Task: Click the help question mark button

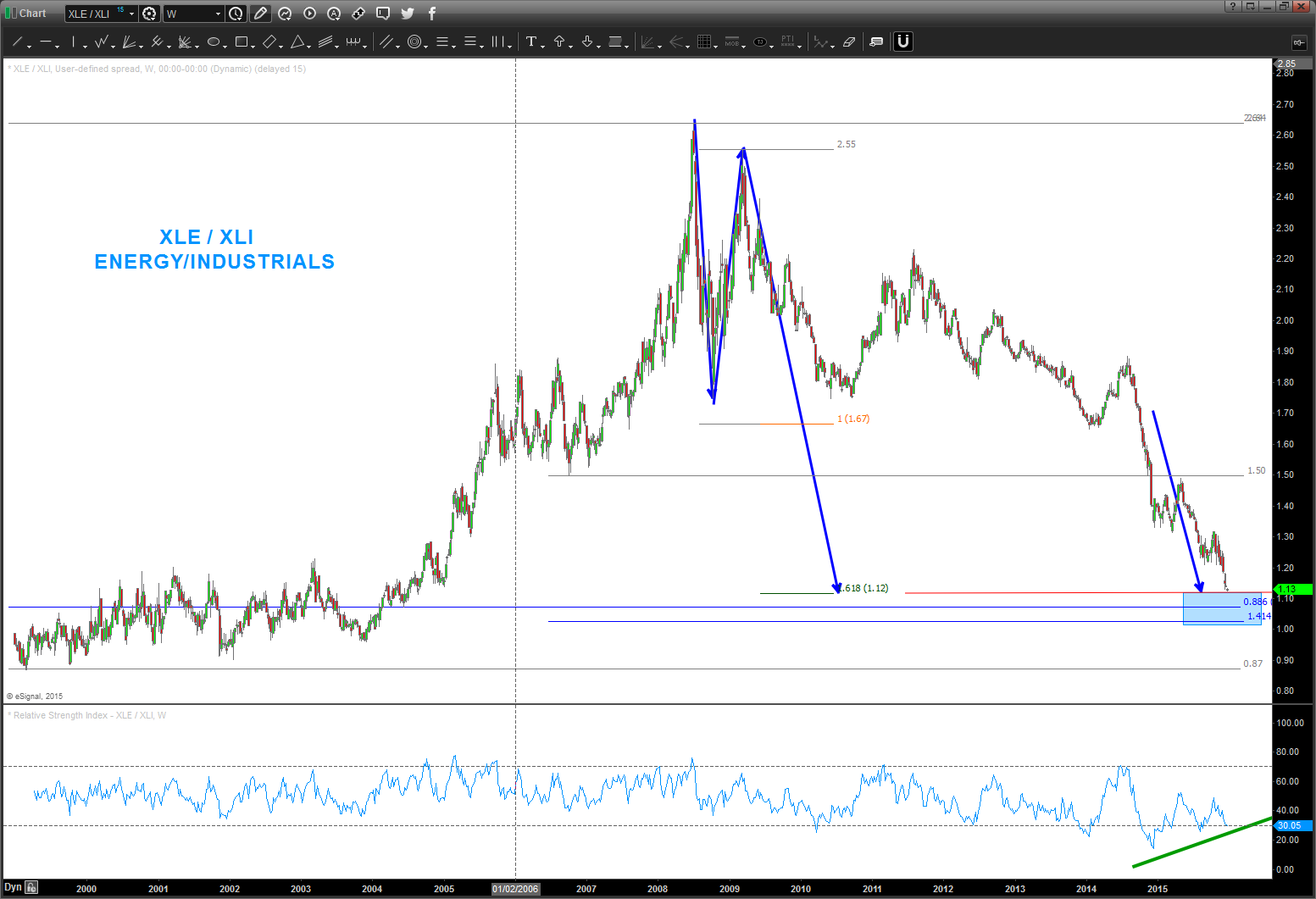Action: pos(1233,6)
